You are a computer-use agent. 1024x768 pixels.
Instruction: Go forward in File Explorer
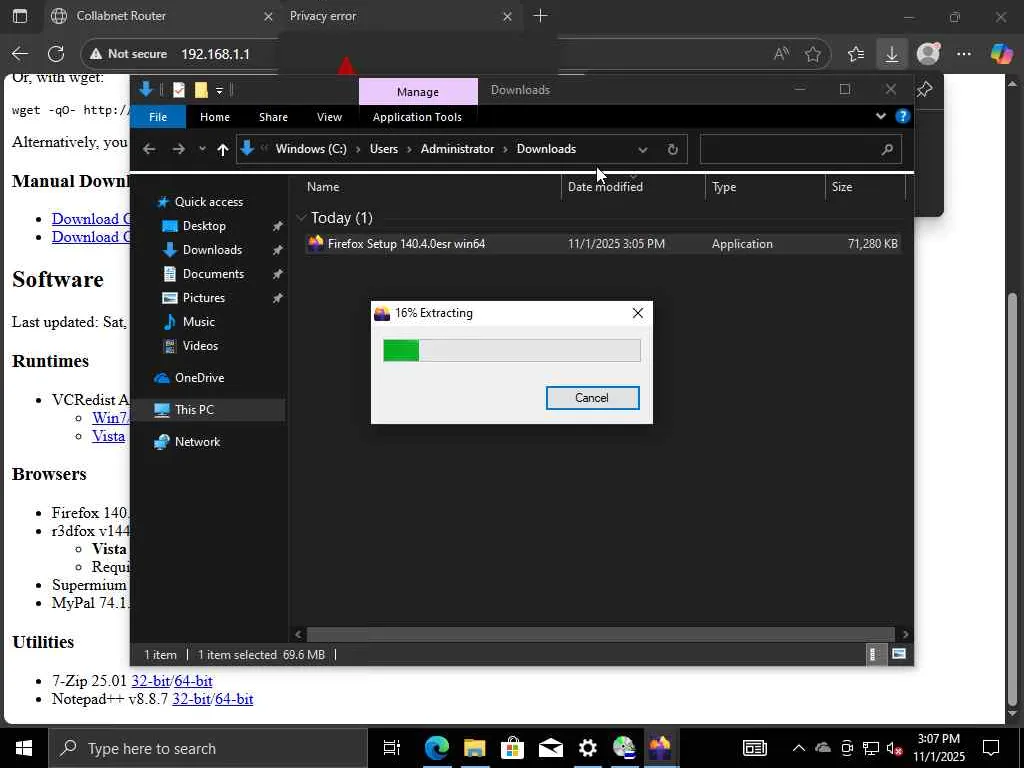(178, 149)
